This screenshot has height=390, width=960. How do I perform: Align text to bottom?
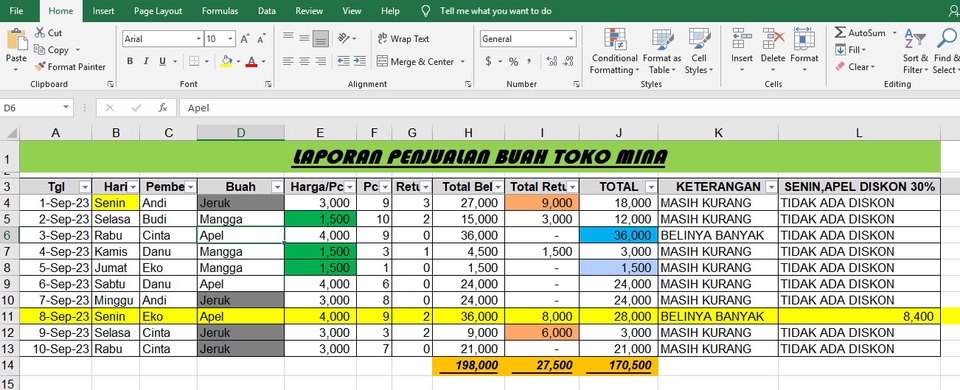point(321,38)
